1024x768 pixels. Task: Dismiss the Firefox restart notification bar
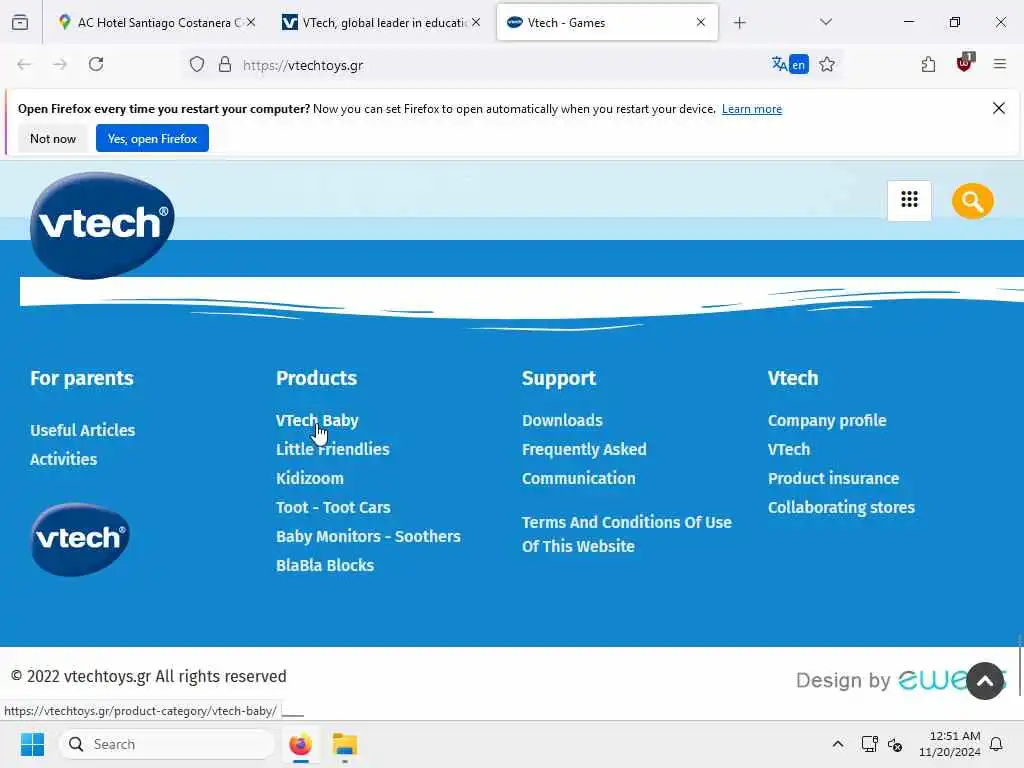pos(999,108)
